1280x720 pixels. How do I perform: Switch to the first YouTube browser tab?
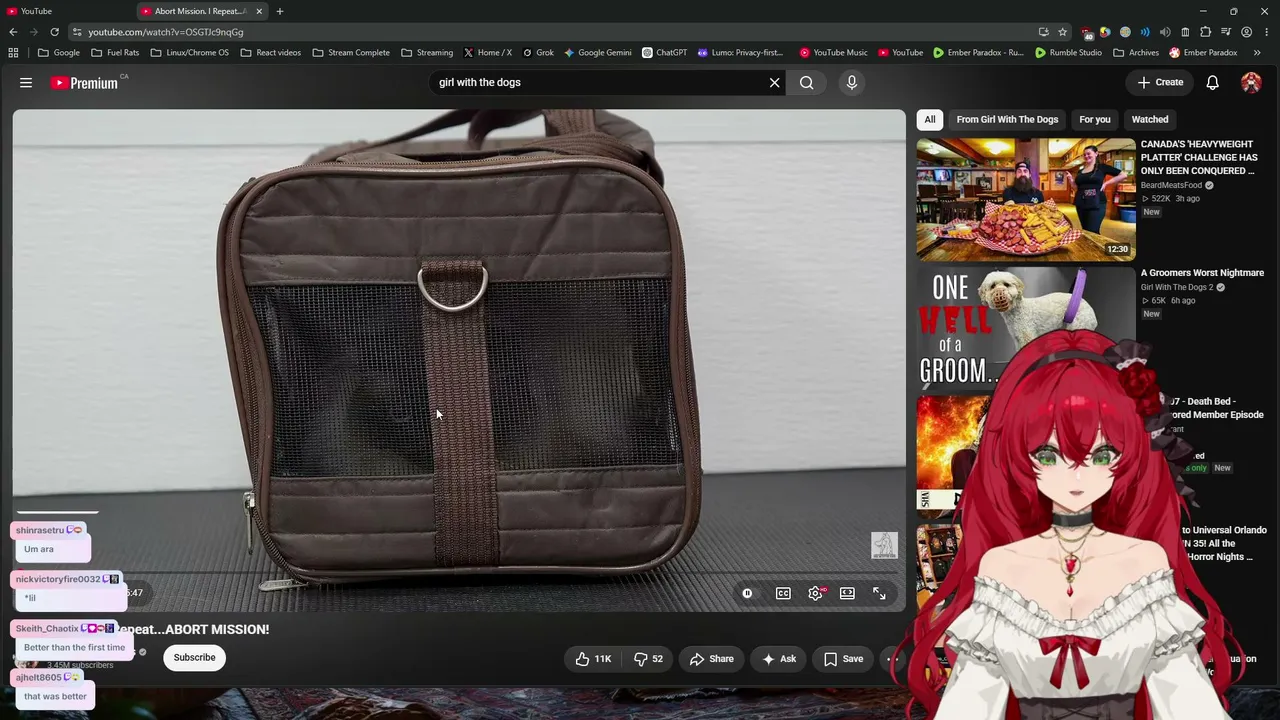[x=66, y=11]
